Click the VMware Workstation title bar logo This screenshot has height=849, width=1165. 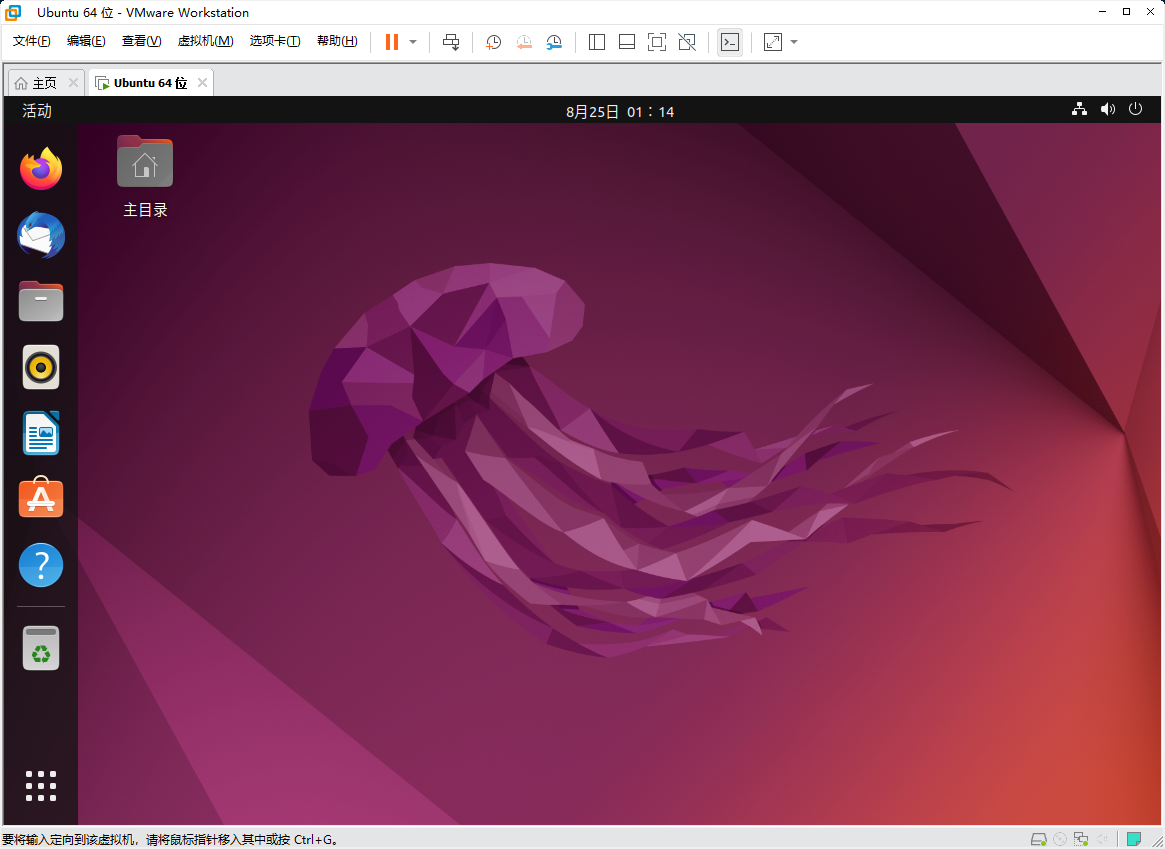(13, 13)
